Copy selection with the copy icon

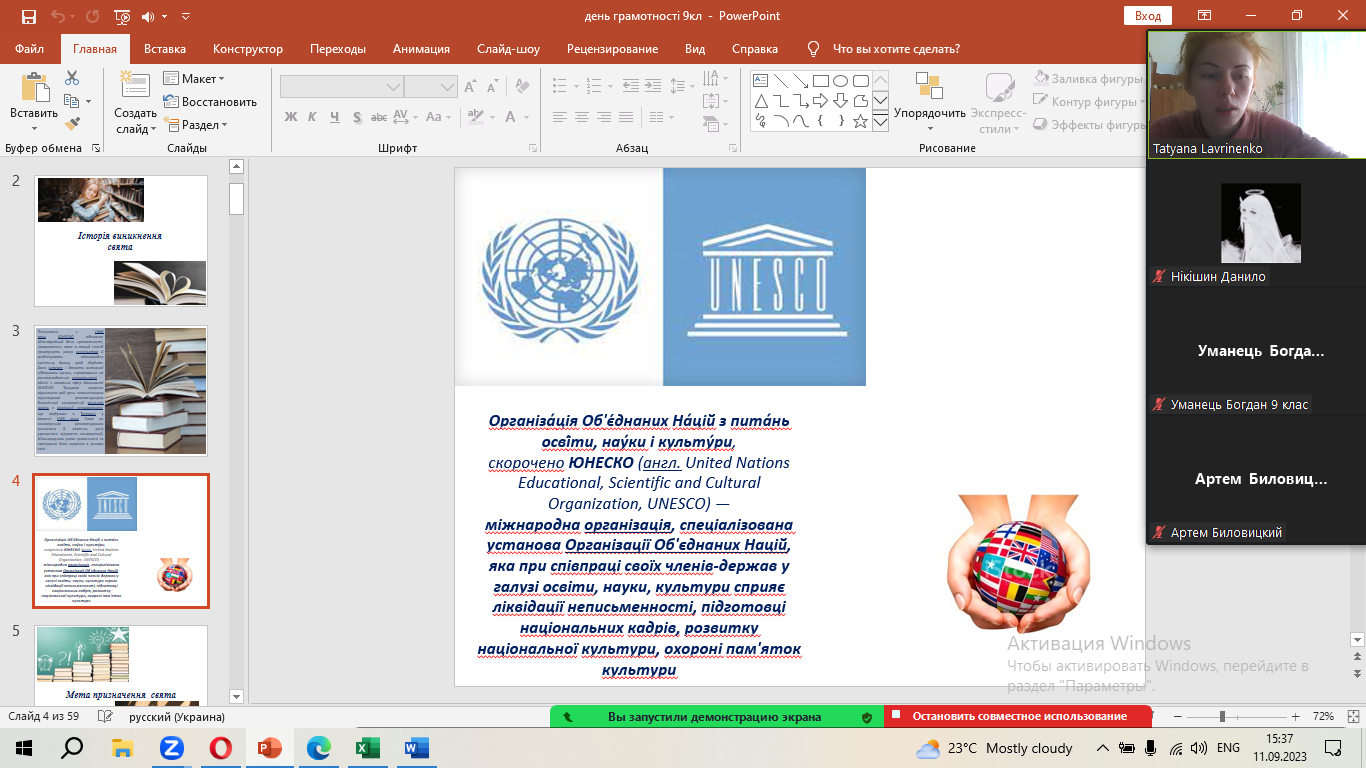70,101
